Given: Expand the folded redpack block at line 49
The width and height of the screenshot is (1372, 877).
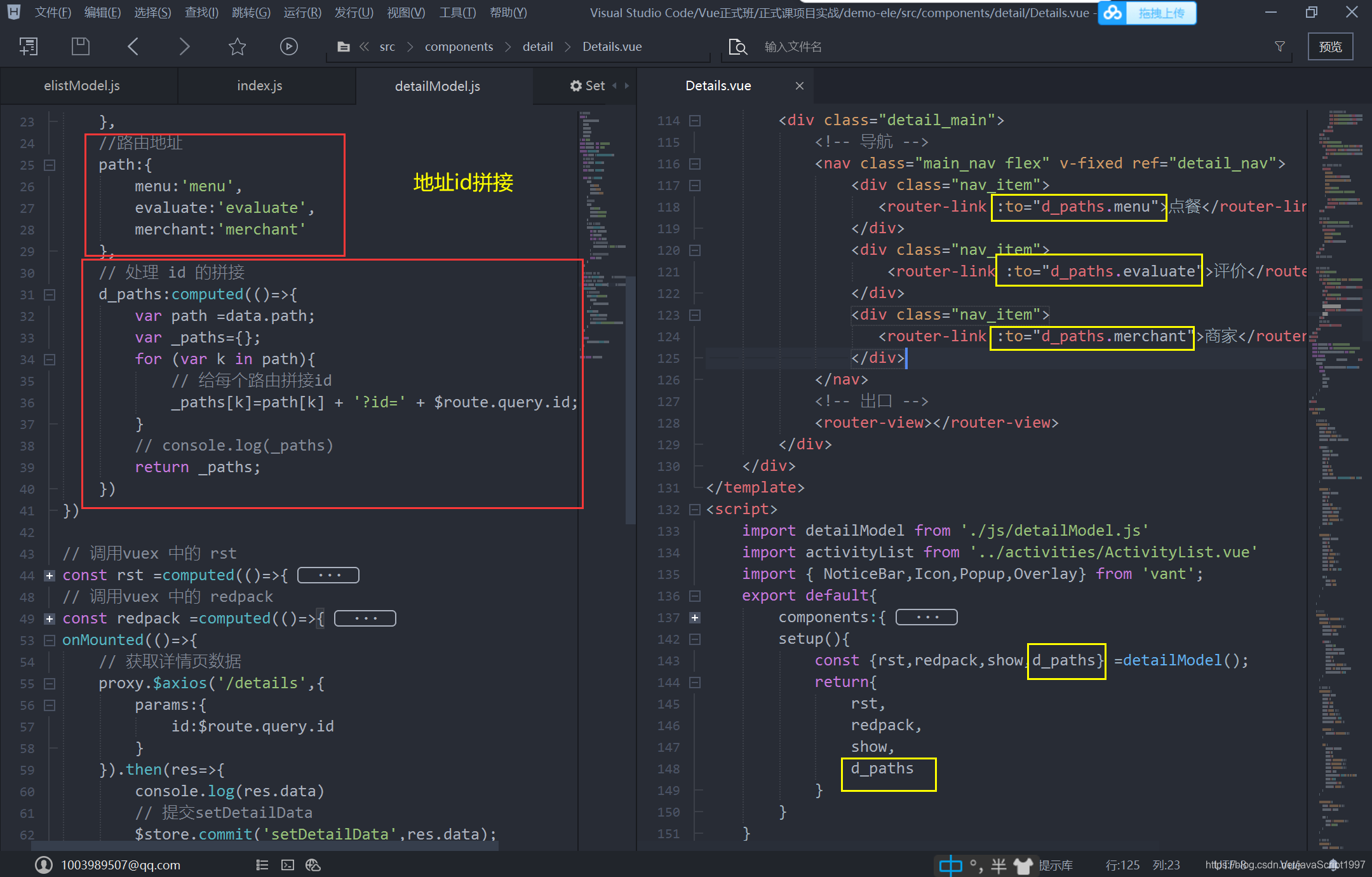Looking at the screenshot, I should [50, 619].
